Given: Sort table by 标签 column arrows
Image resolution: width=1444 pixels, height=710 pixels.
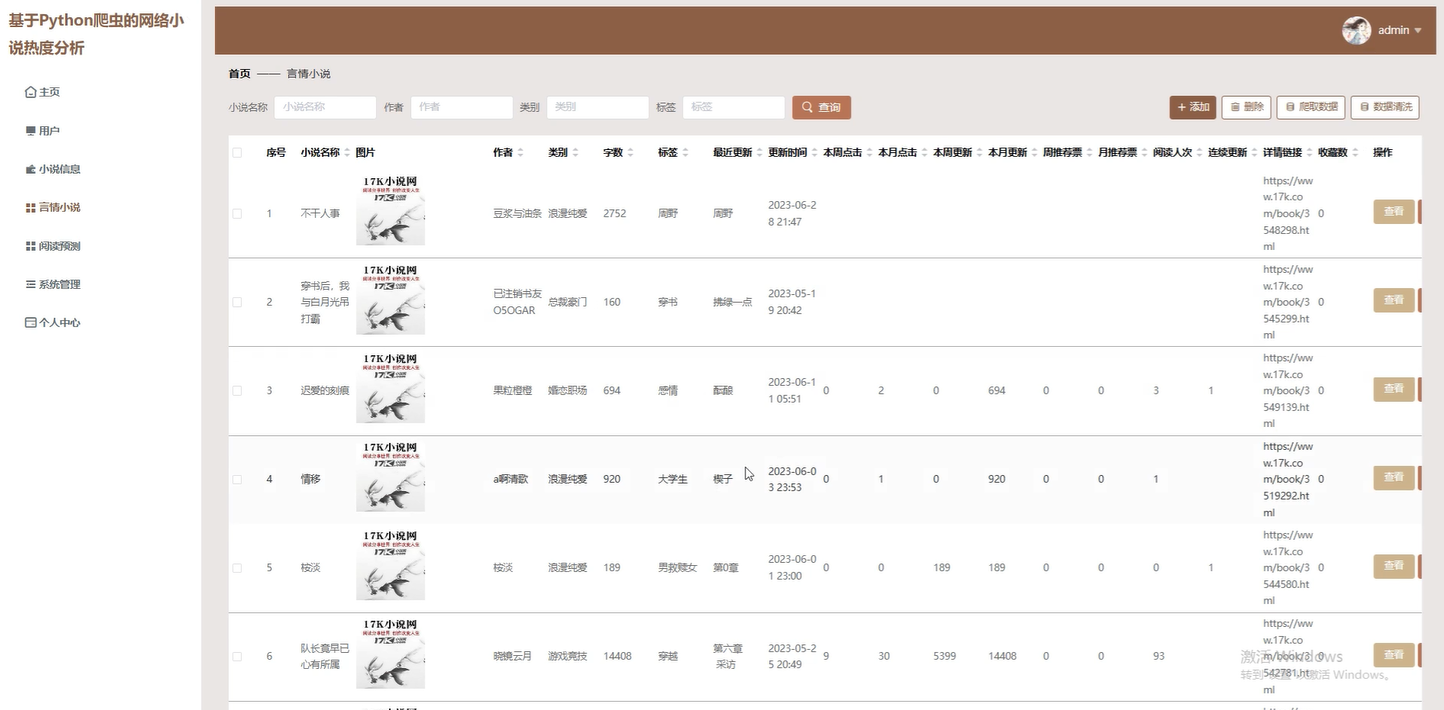Looking at the screenshot, I should 685,153.
